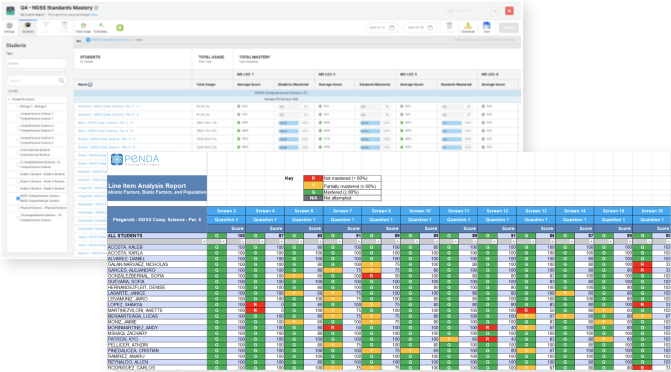Check the Physical Science checkbox
Image resolution: width=671 pixels, height=372 pixels.
click(18, 208)
